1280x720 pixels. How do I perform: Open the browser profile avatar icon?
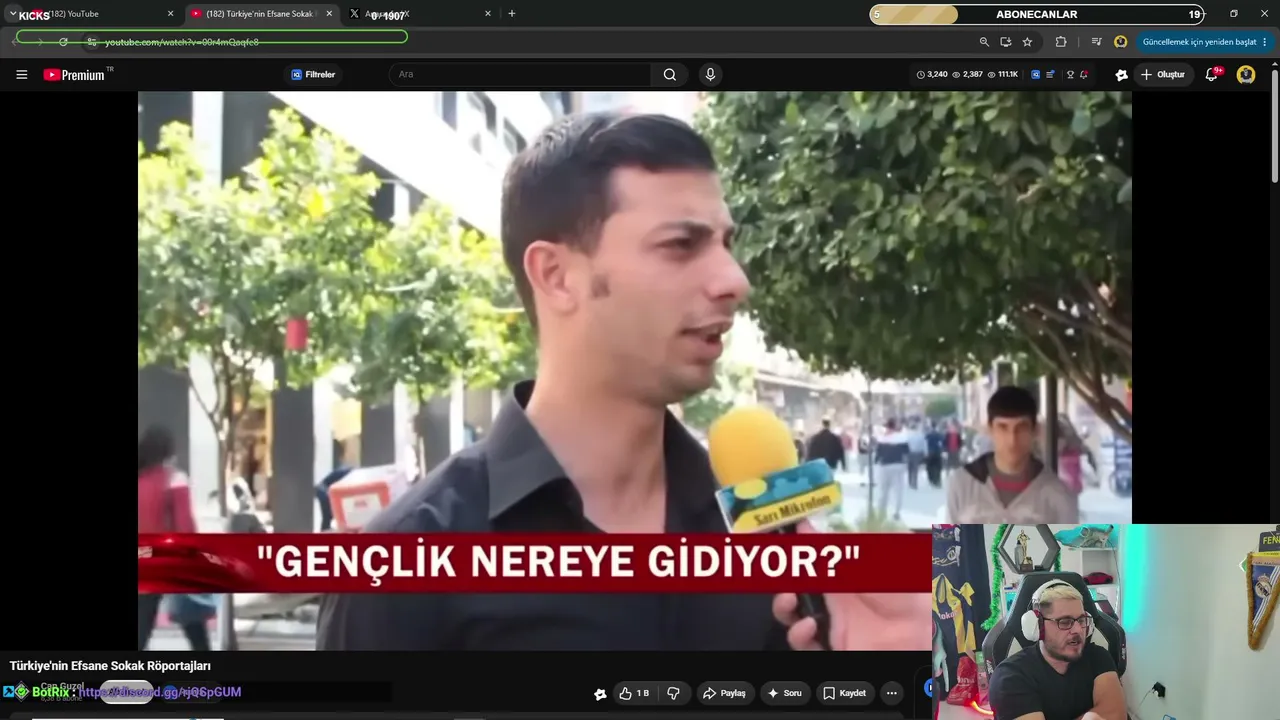tap(1121, 42)
